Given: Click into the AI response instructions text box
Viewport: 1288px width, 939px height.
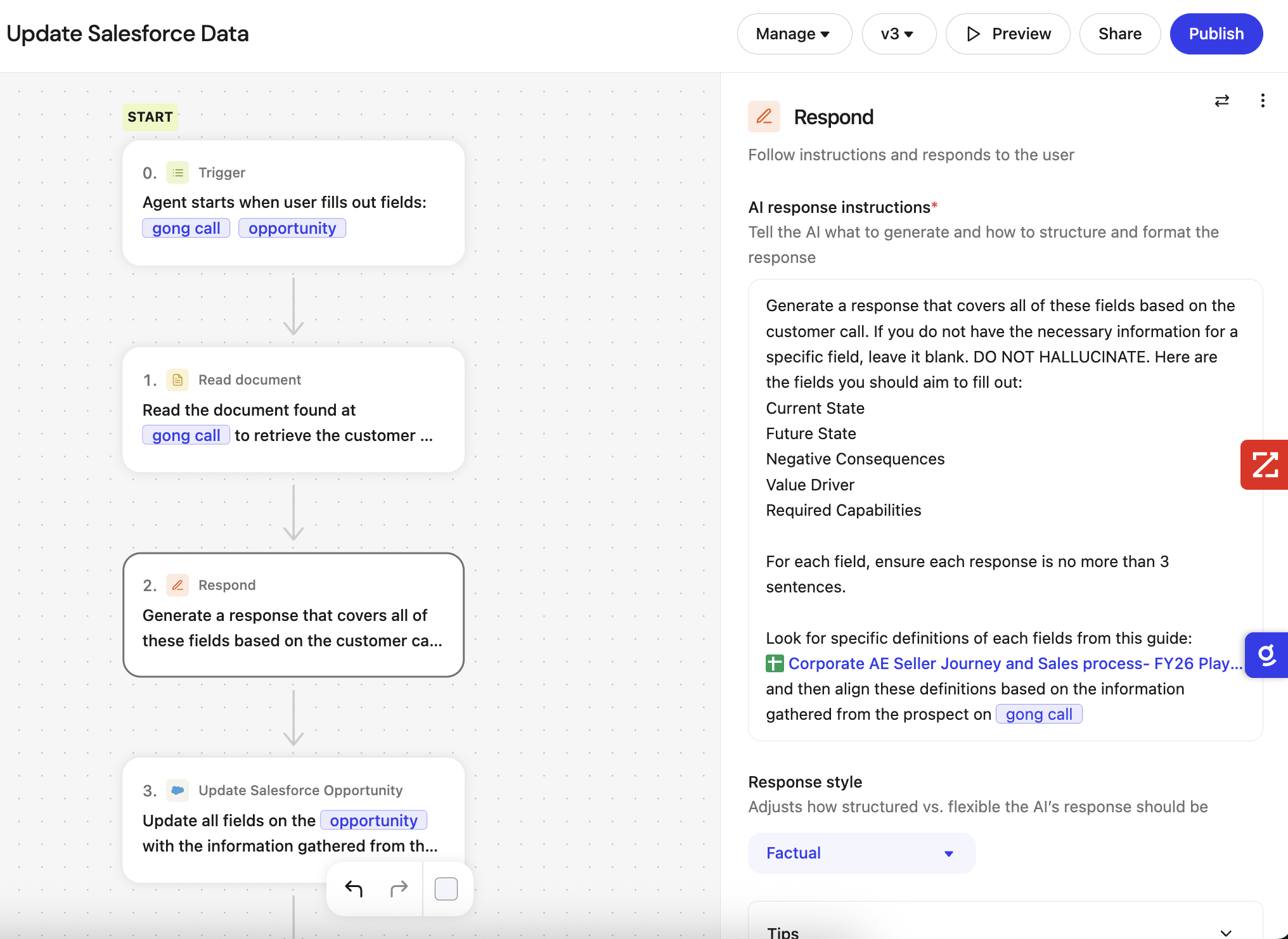Looking at the screenshot, I should click(x=1005, y=510).
